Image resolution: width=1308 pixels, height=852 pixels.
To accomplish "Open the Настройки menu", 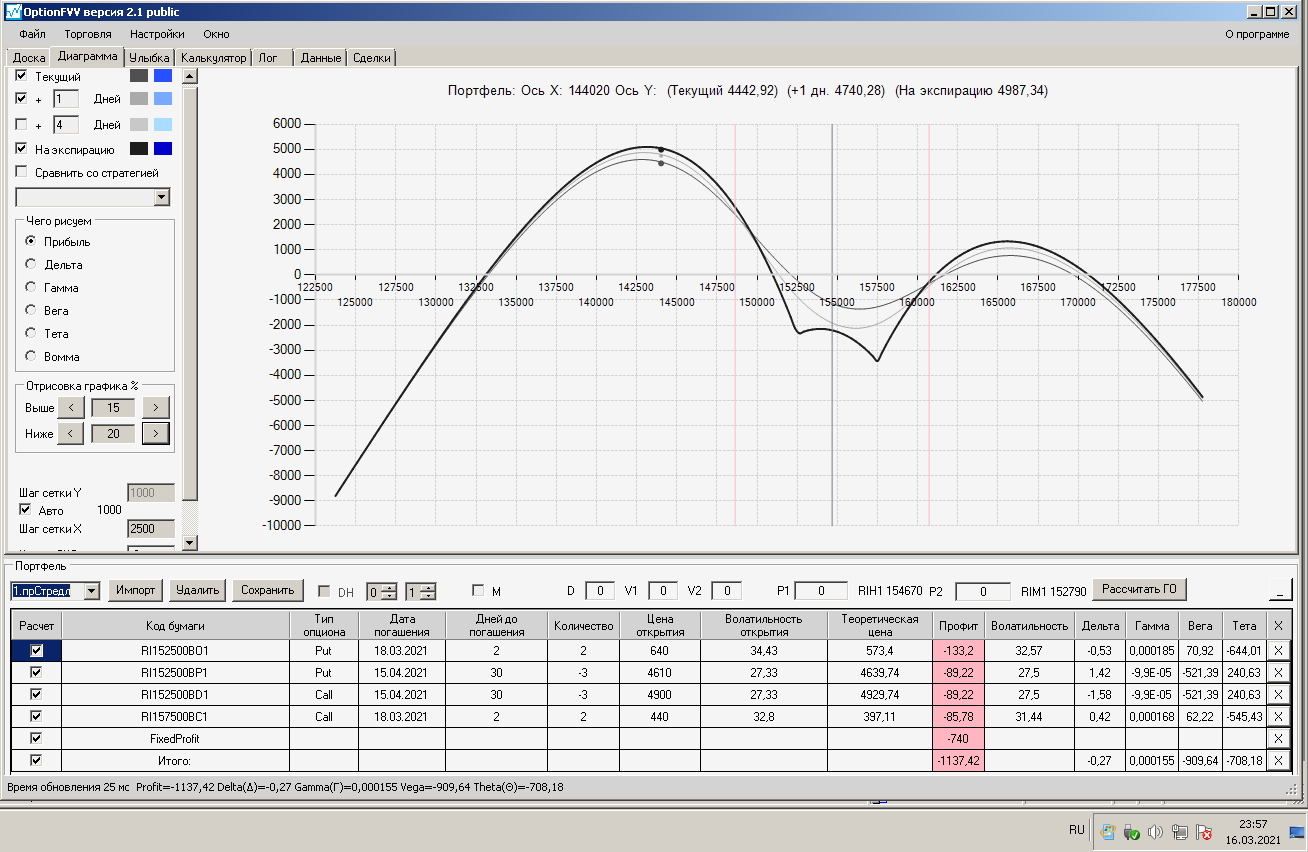I will pyautogui.click(x=157, y=34).
